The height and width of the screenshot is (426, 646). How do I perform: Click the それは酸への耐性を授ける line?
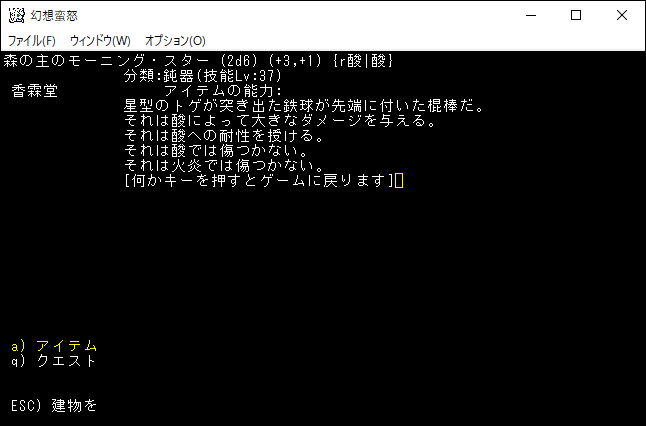224,136
